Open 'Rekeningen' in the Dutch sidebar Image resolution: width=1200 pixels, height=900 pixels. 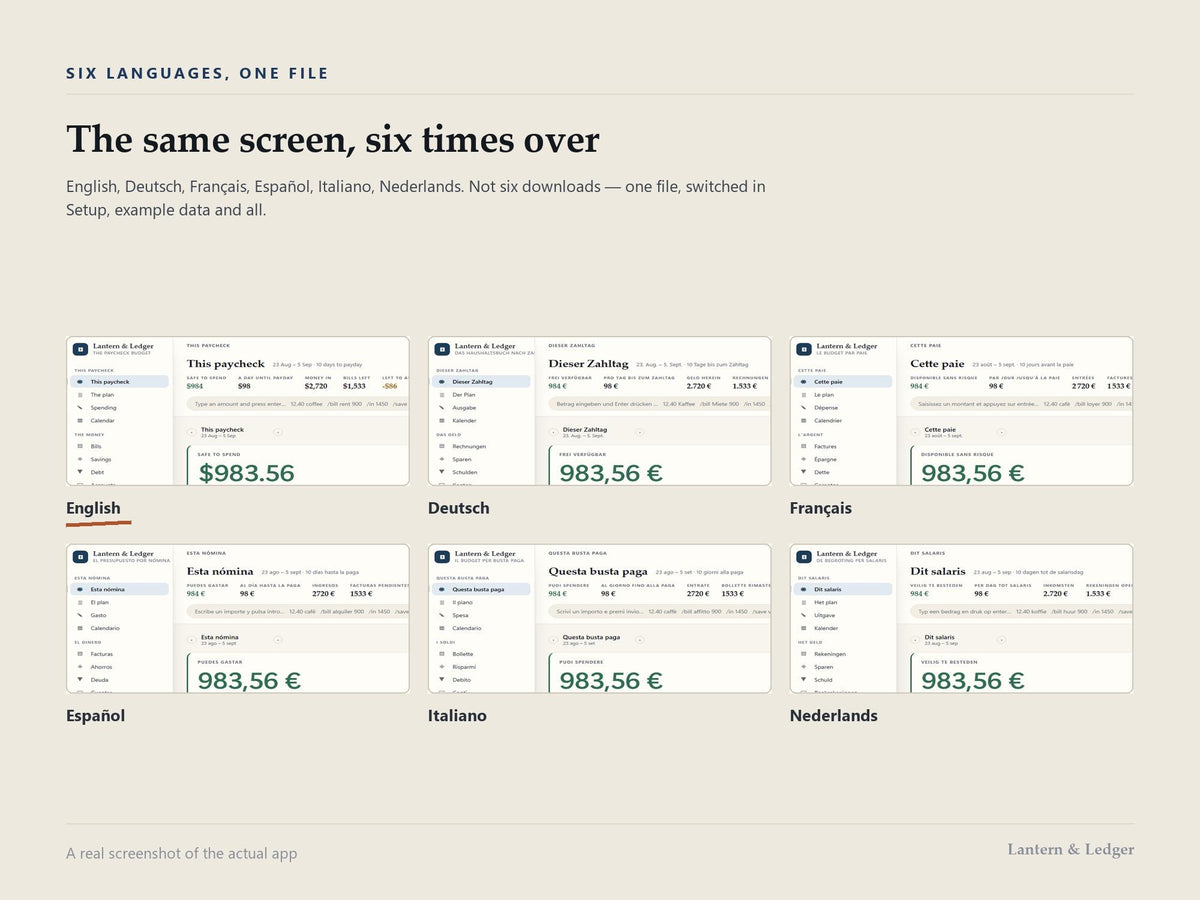830,654
